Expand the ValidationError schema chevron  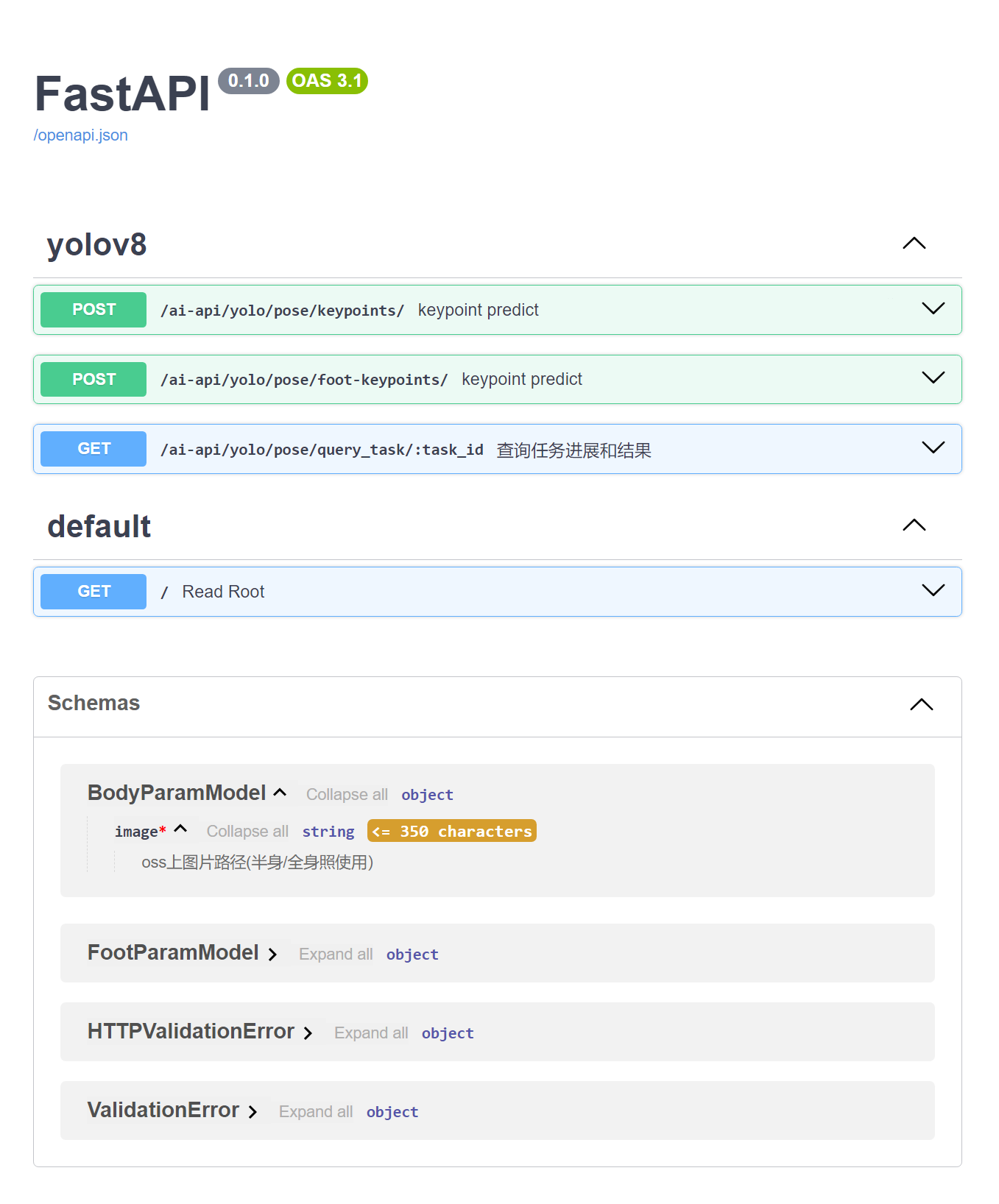tap(253, 1112)
